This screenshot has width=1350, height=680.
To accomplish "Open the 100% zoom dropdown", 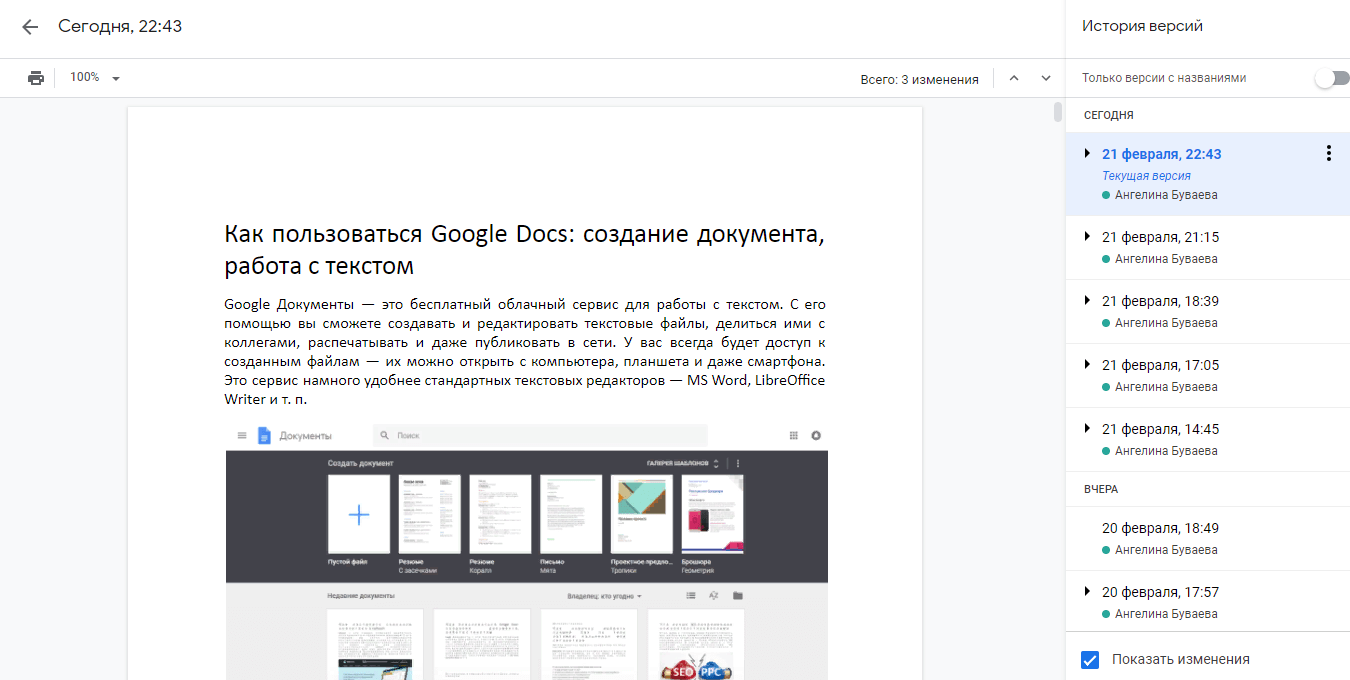I will pos(94,77).
